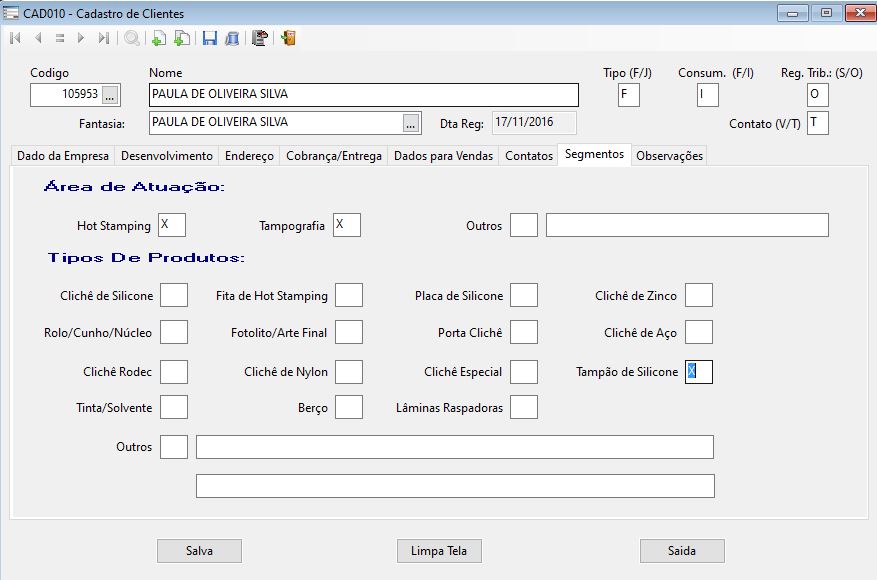Click the magnifier search icon in toolbar
Screen dimensions: 877x580
pos(132,39)
